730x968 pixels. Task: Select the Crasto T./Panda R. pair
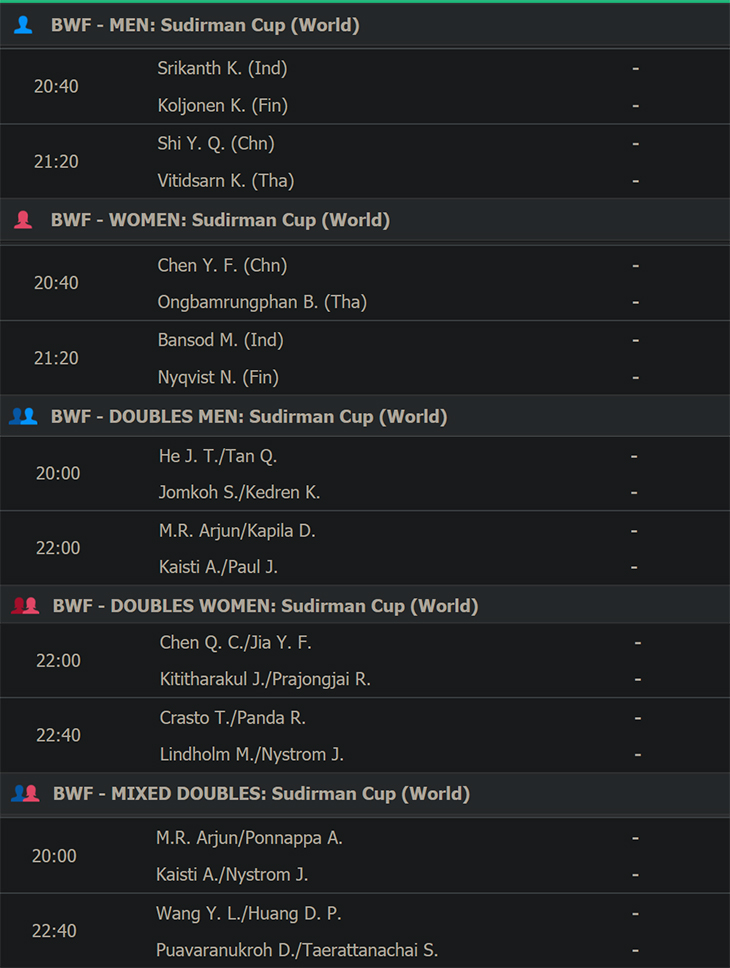pyautogui.click(x=233, y=718)
